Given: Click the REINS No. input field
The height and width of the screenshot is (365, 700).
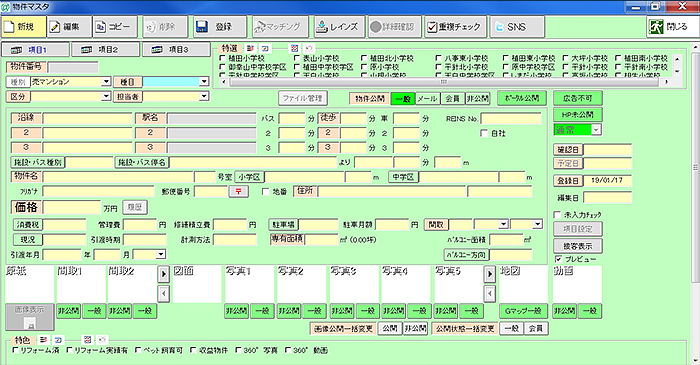Looking at the screenshot, I should (511, 119).
